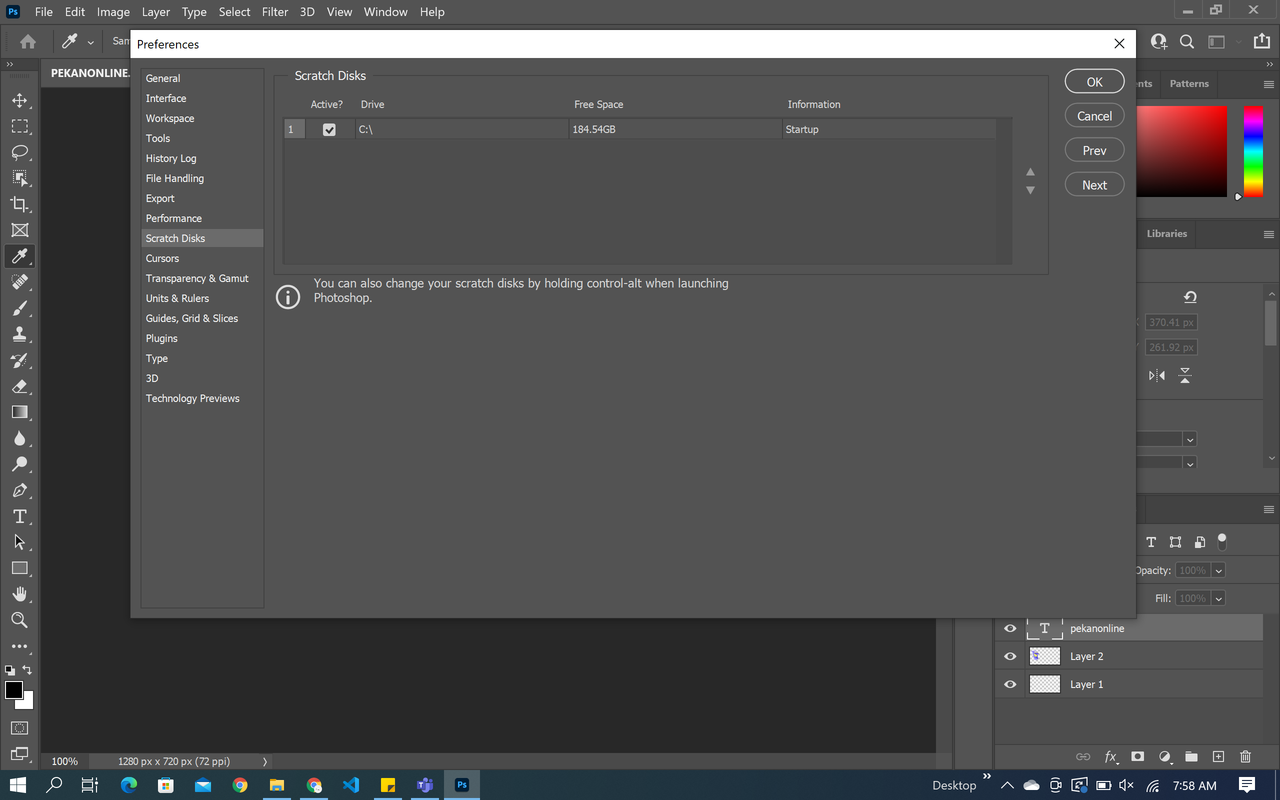Open the Libraries panel row menu
Image resolution: width=1280 pixels, height=800 pixels.
(1269, 234)
